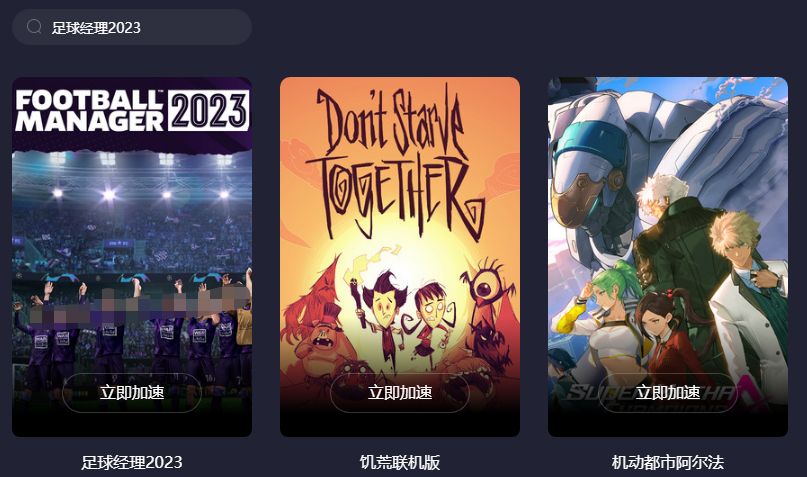807x477 pixels.
Task: Select the 机动都市阿尔法 game cover
Action: pos(668,257)
